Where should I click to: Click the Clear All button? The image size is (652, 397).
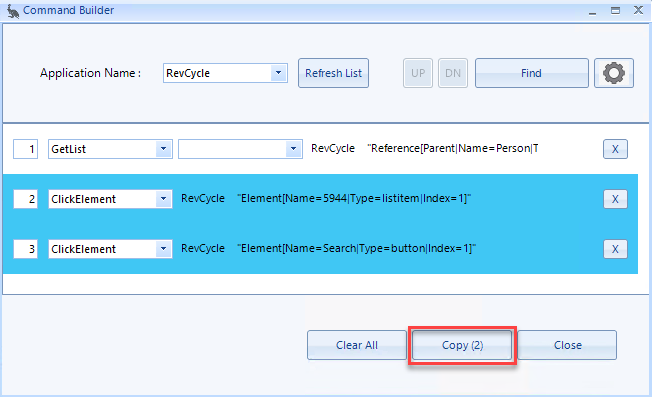click(x=357, y=345)
